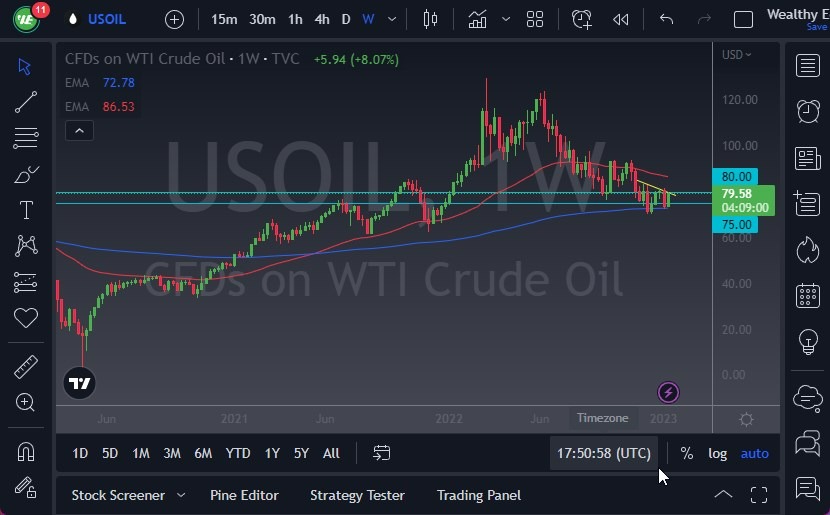Open the indicators menu
The height and width of the screenshot is (515, 830).
point(477,20)
